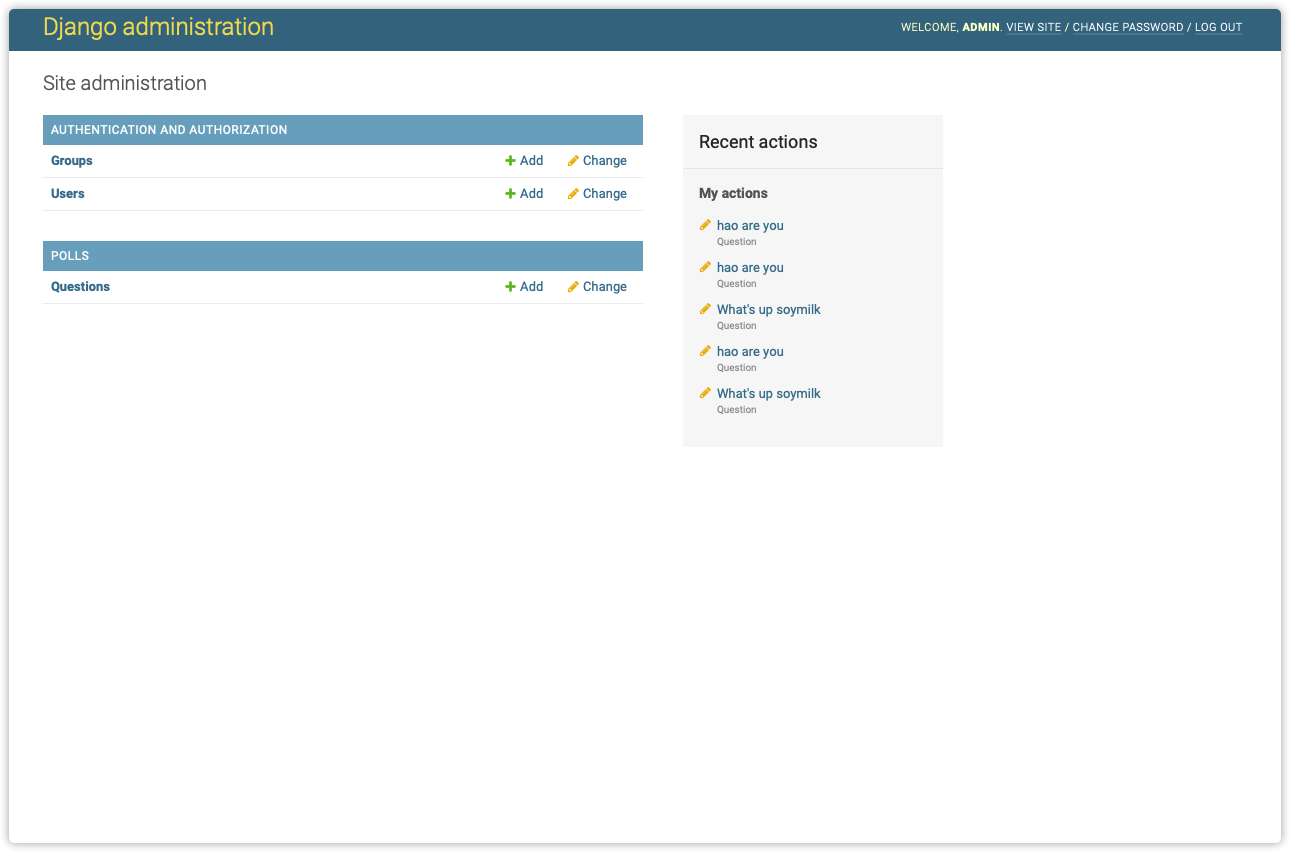Open the topmost 'hao are you' recent action
The image size is (1290, 852).
point(750,226)
